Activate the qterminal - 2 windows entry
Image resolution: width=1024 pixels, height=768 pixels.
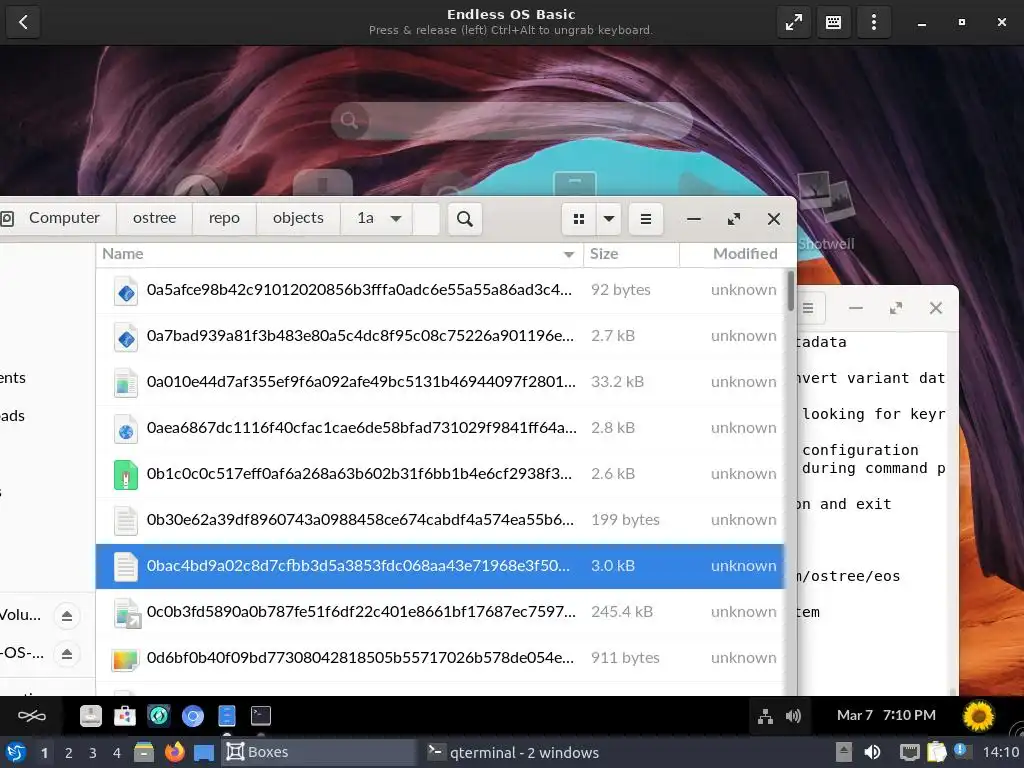pyautogui.click(x=522, y=752)
